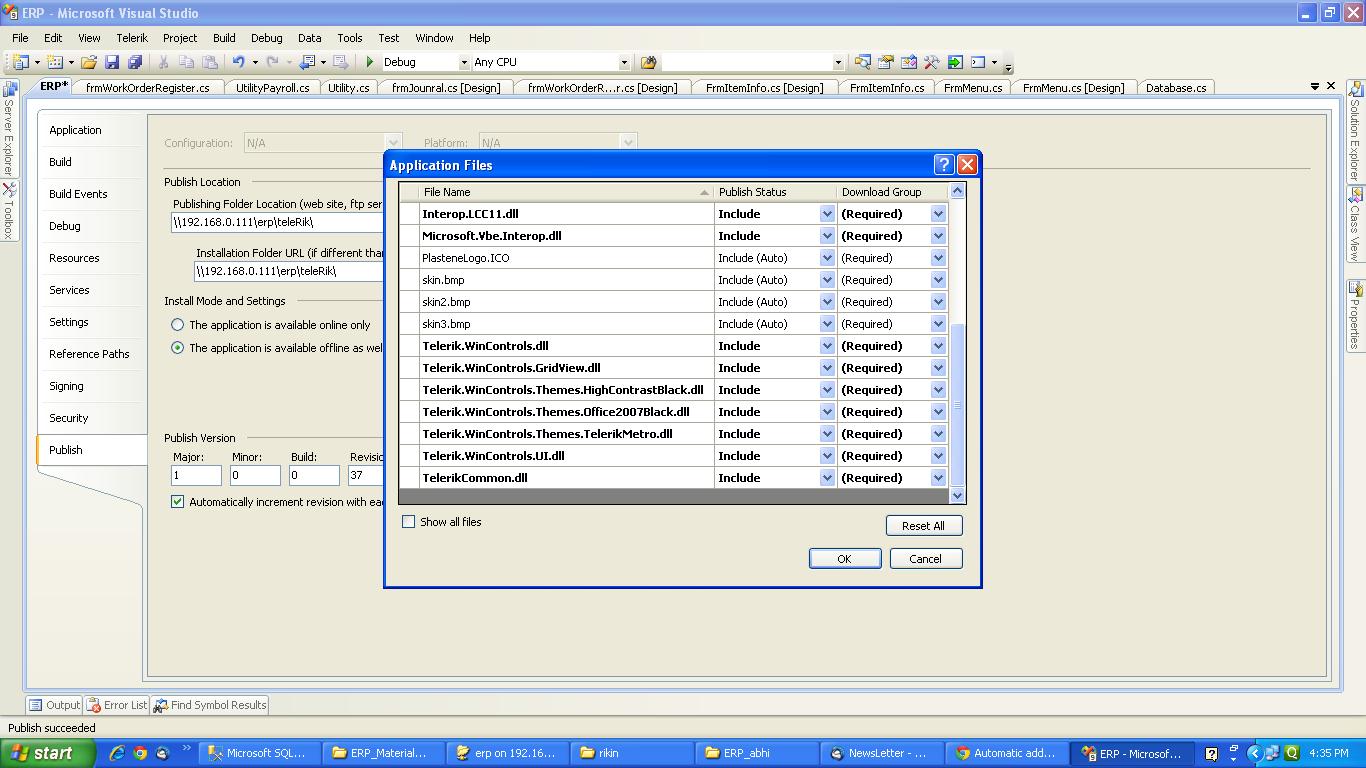Click the Major version input field
1366x768 pixels.
pyautogui.click(x=197, y=477)
